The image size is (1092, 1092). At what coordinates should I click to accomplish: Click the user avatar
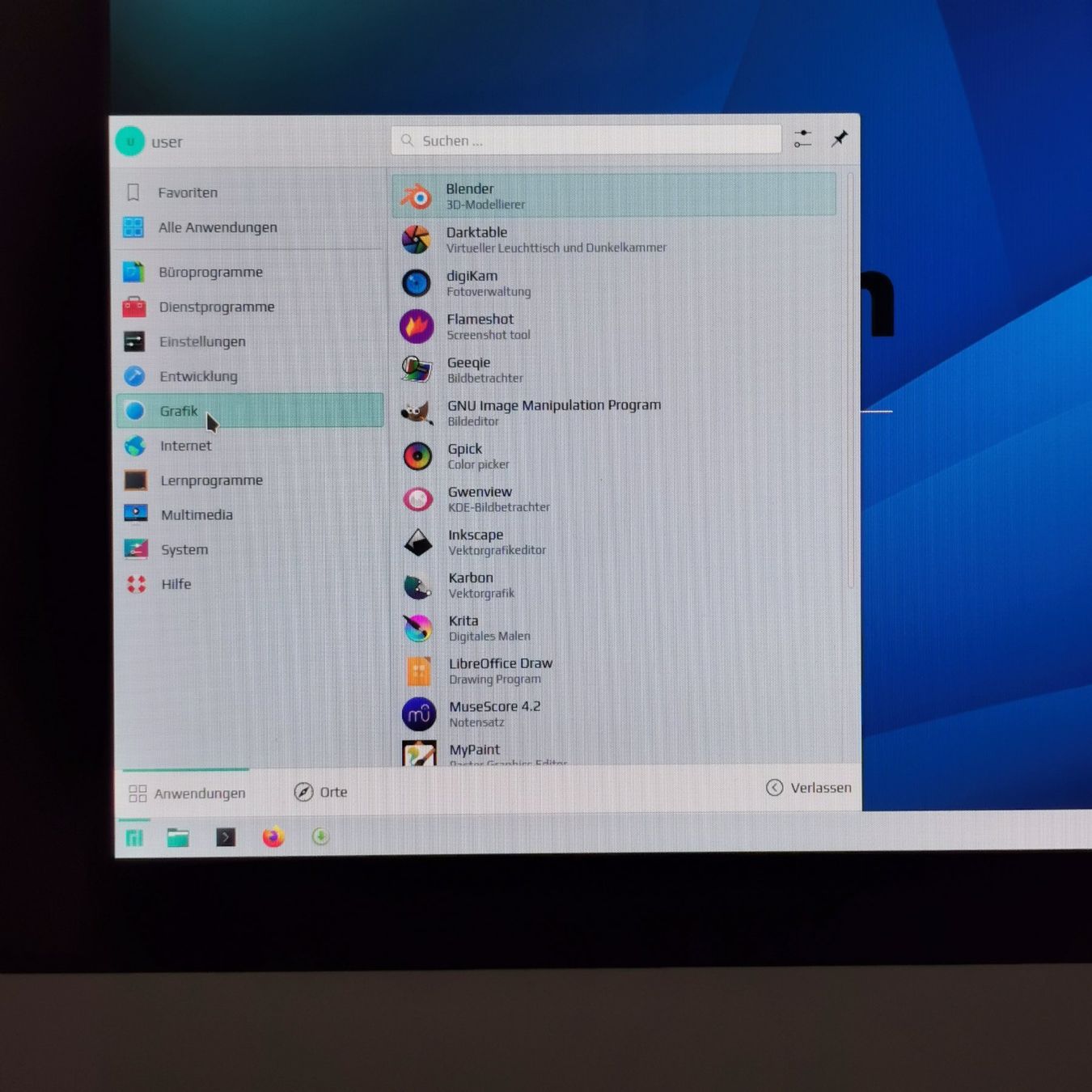[x=130, y=142]
